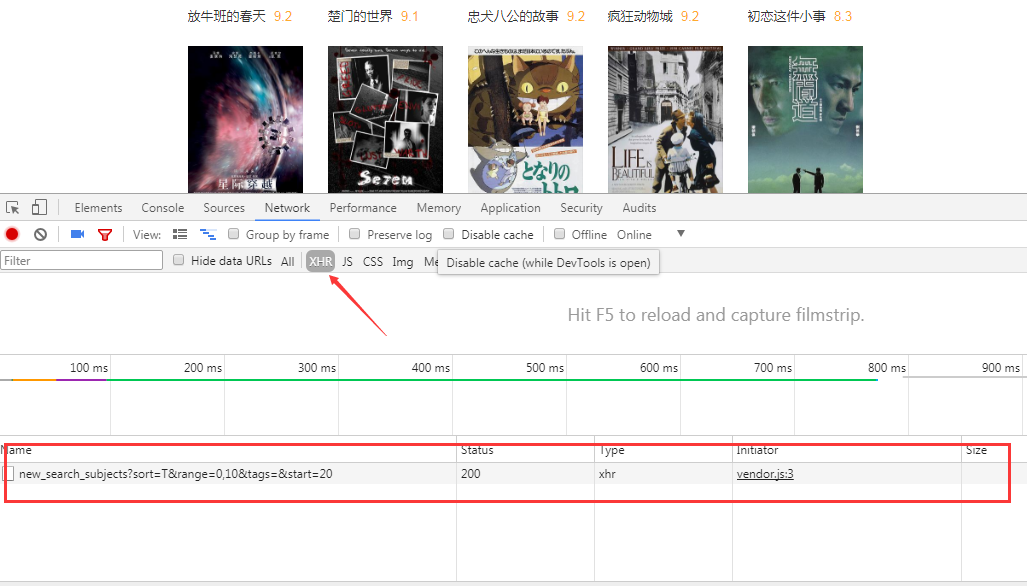This screenshot has height=586, width=1027.
Task: Filter requests by CSS
Action: pos(373,261)
